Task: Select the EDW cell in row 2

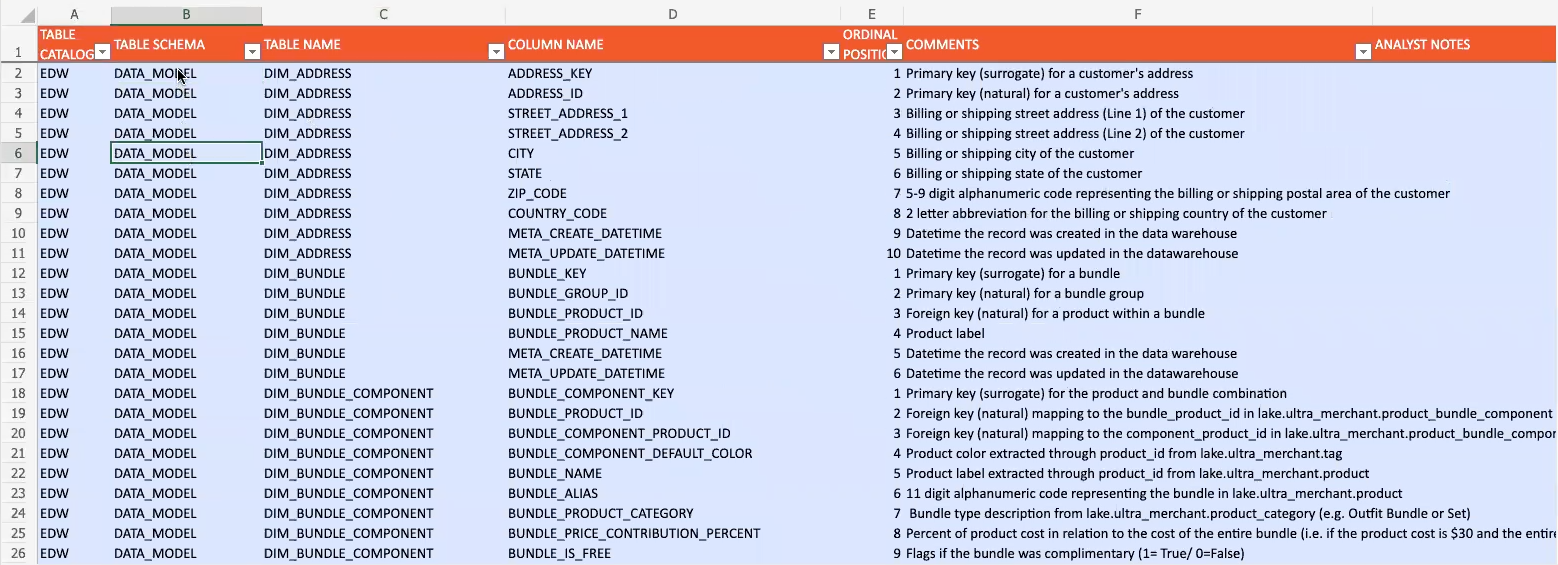Action: 74,73
